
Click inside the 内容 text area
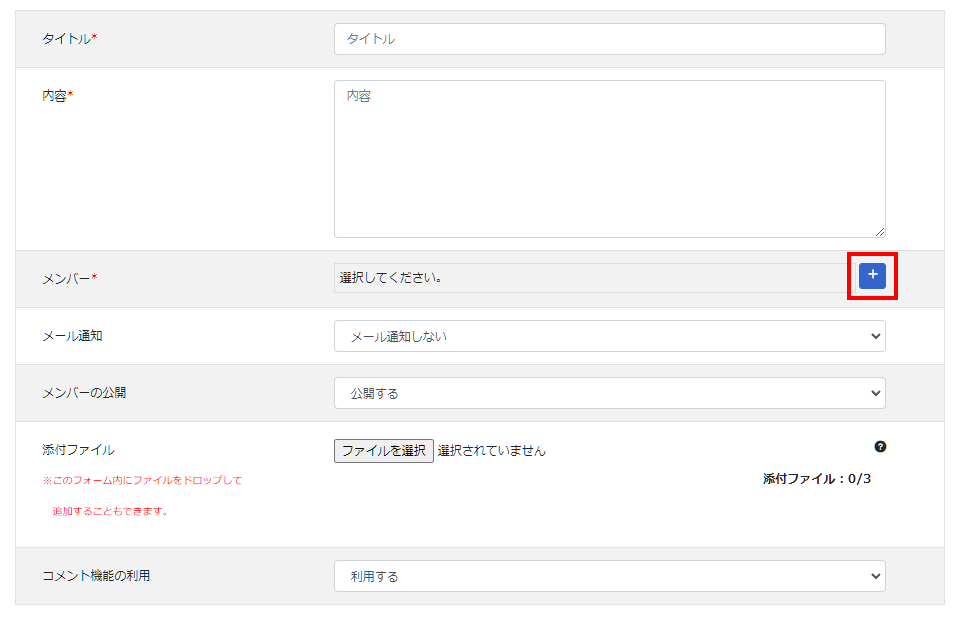[609, 158]
